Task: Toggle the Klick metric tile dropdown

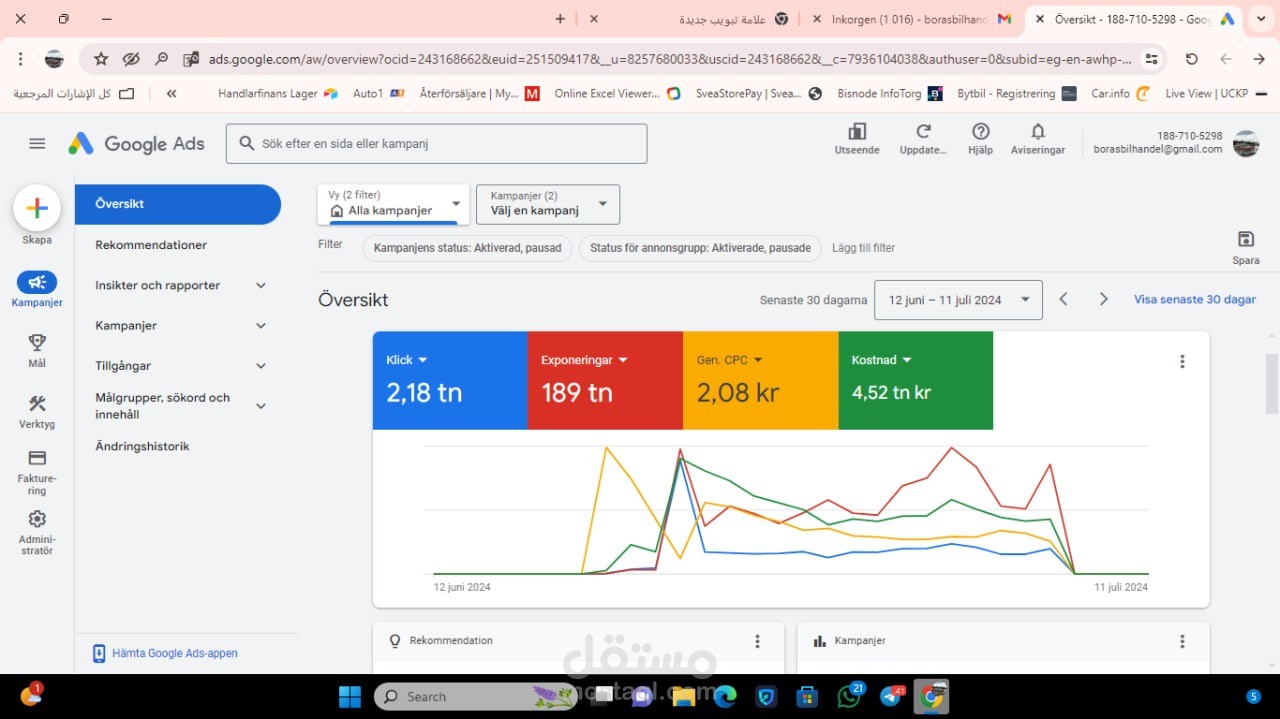Action: [x=423, y=360]
